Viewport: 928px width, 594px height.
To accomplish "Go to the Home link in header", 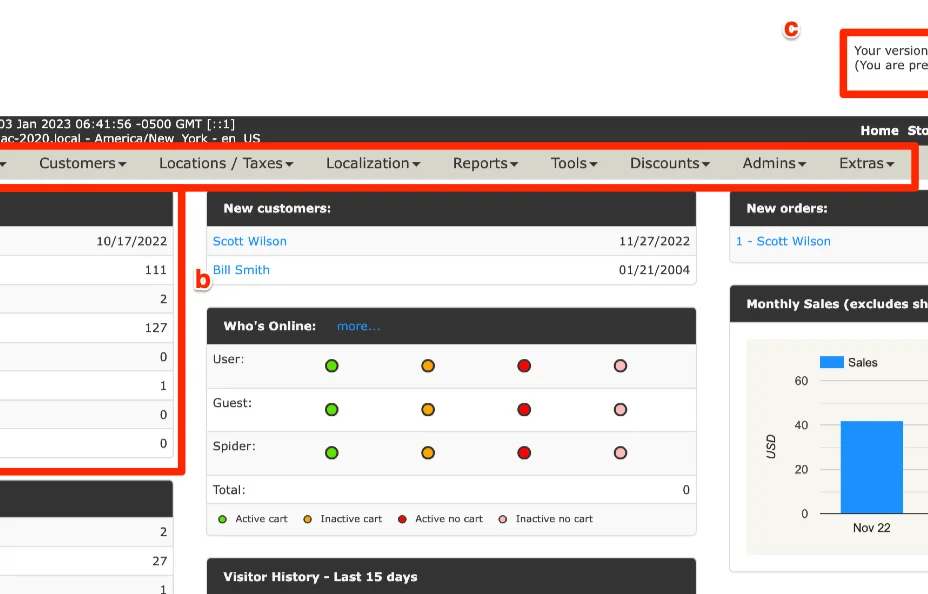I will point(879,131).
